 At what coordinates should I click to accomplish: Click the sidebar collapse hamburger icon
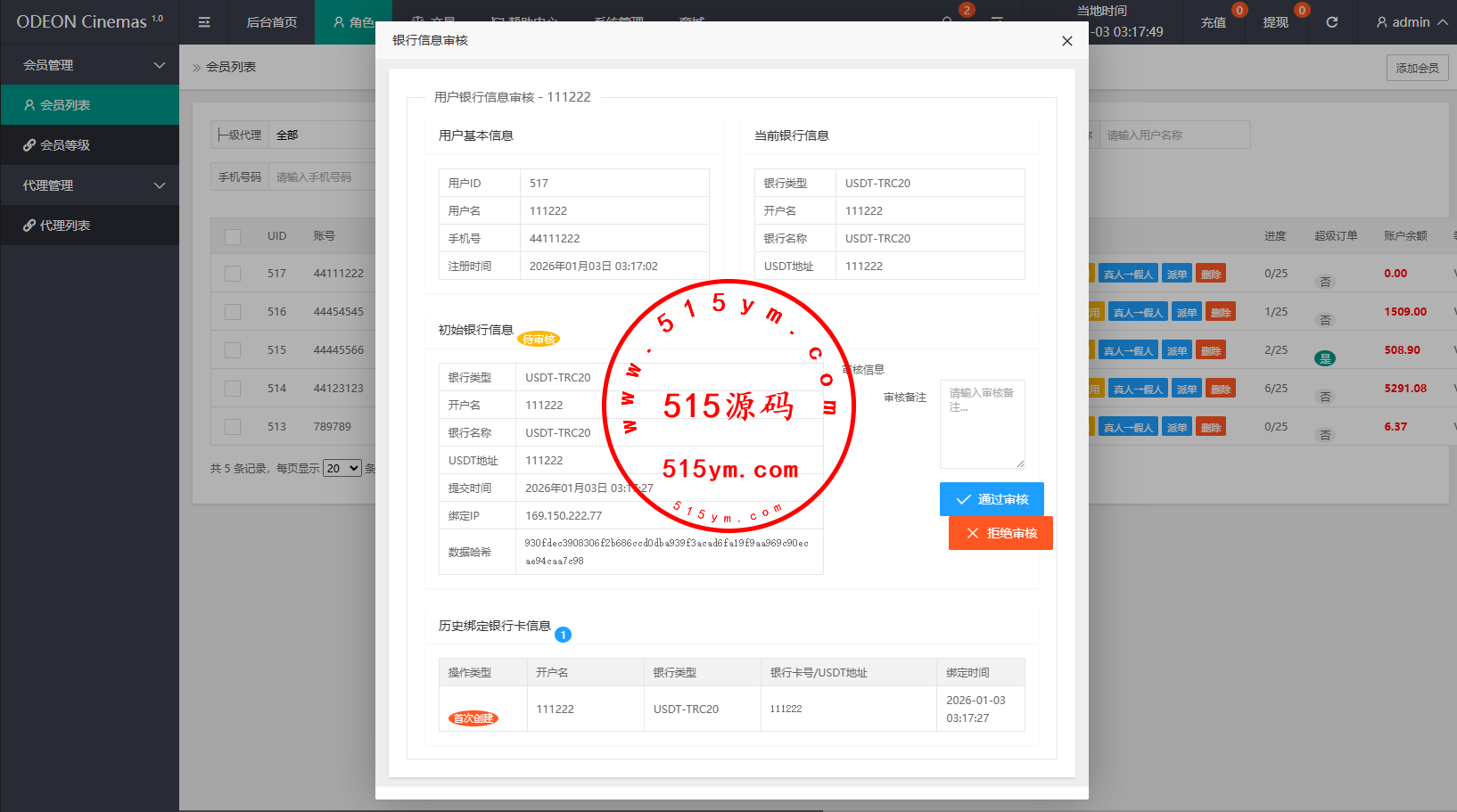pyautogui.click(x=204, y=22)
